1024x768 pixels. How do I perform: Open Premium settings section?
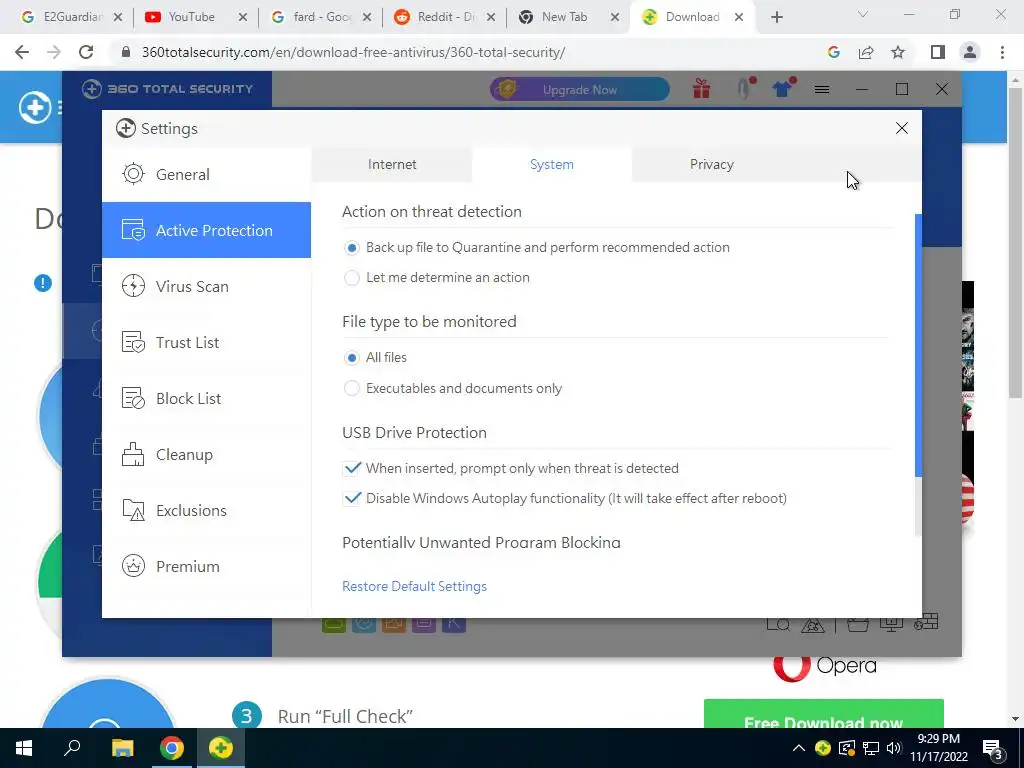pos(206,566)
